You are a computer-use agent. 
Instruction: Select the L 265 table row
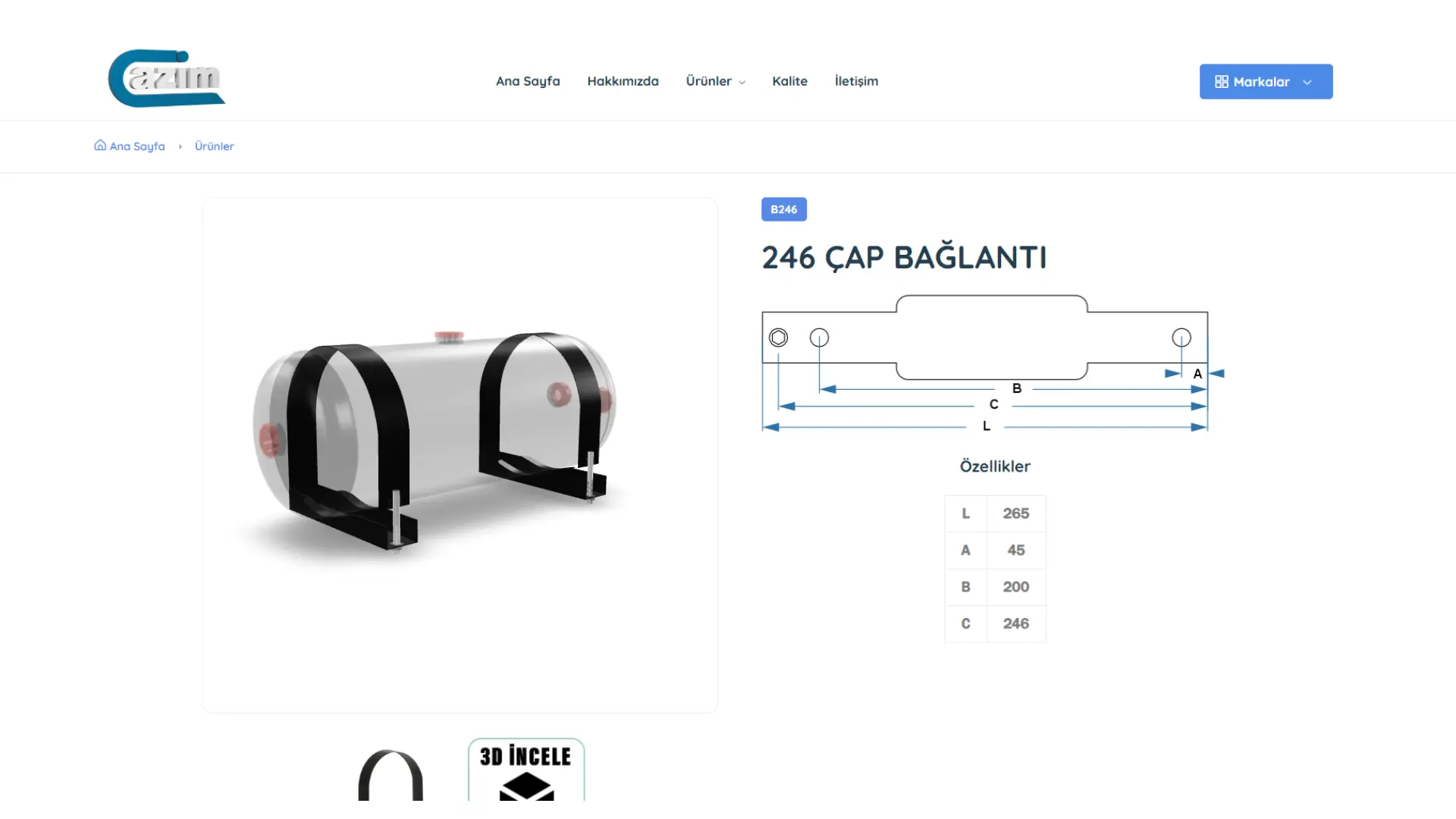[995, 513]
